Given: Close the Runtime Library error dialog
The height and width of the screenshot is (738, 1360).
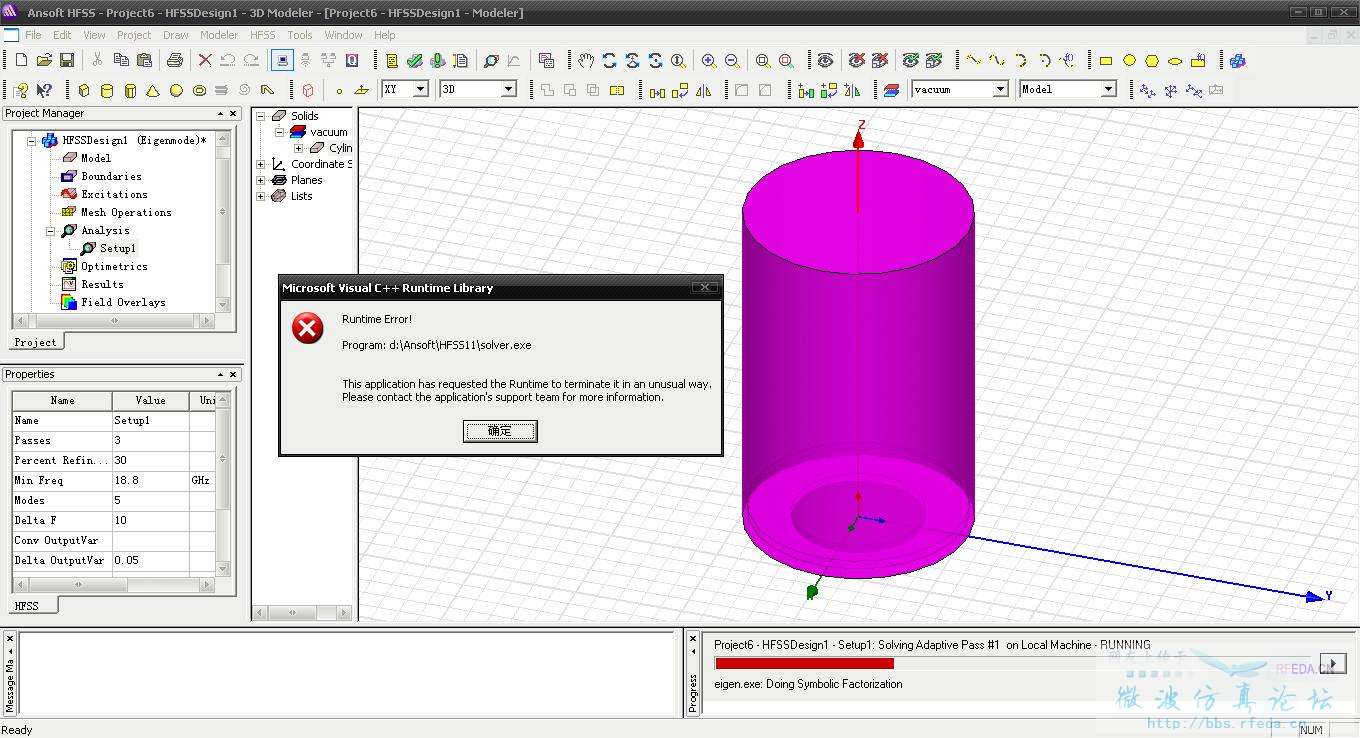Looking at the screenshot, I should click(x=705, y=288).
